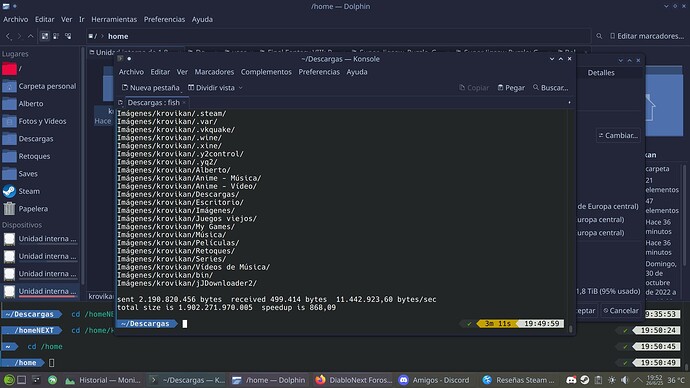Open Konsole Ayuda menu
This screenshot has width=690, height=388.
tap(357, 72)
